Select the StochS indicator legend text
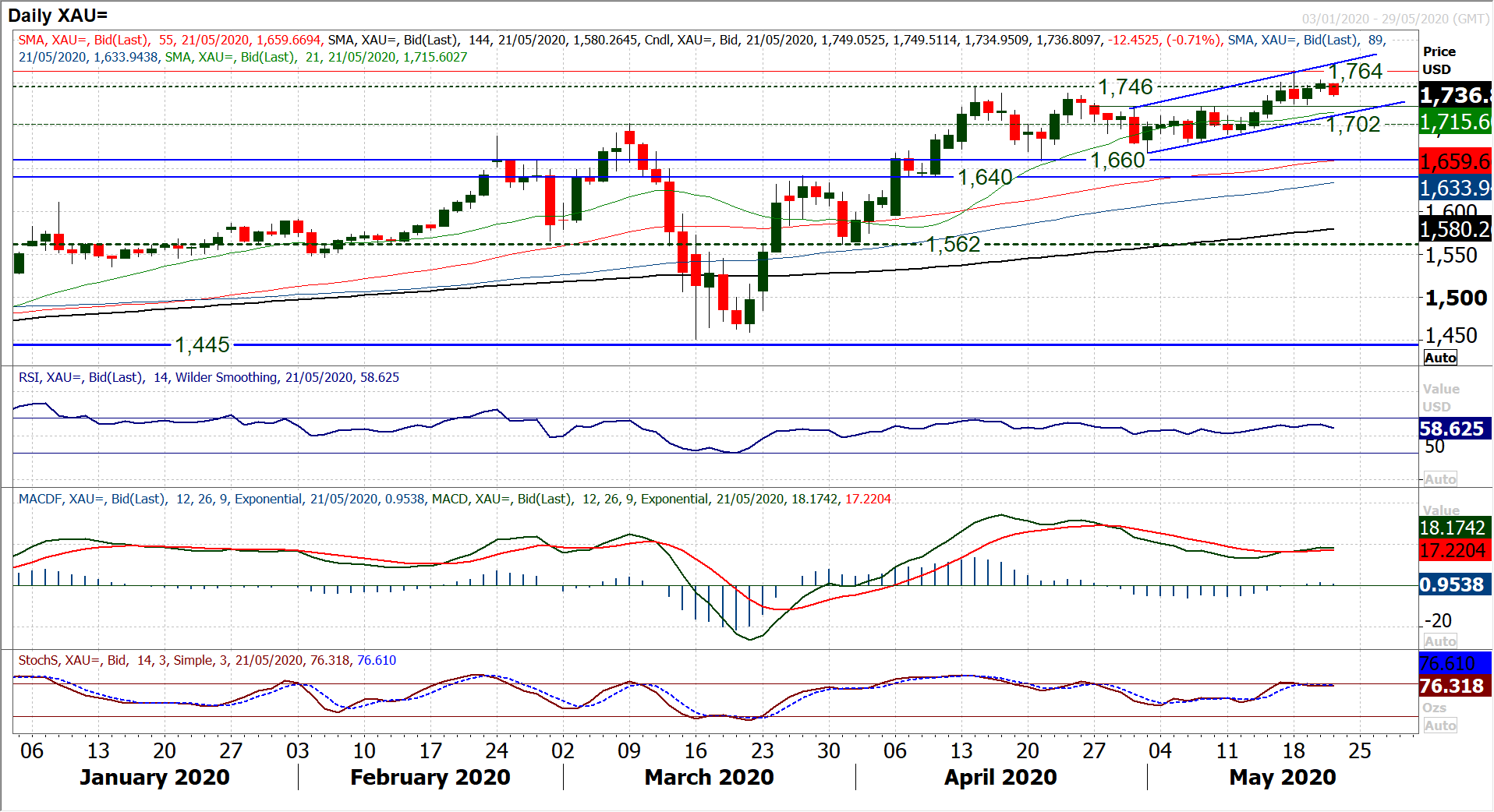The image size is (1494, 812). click(x=207, y=660)
